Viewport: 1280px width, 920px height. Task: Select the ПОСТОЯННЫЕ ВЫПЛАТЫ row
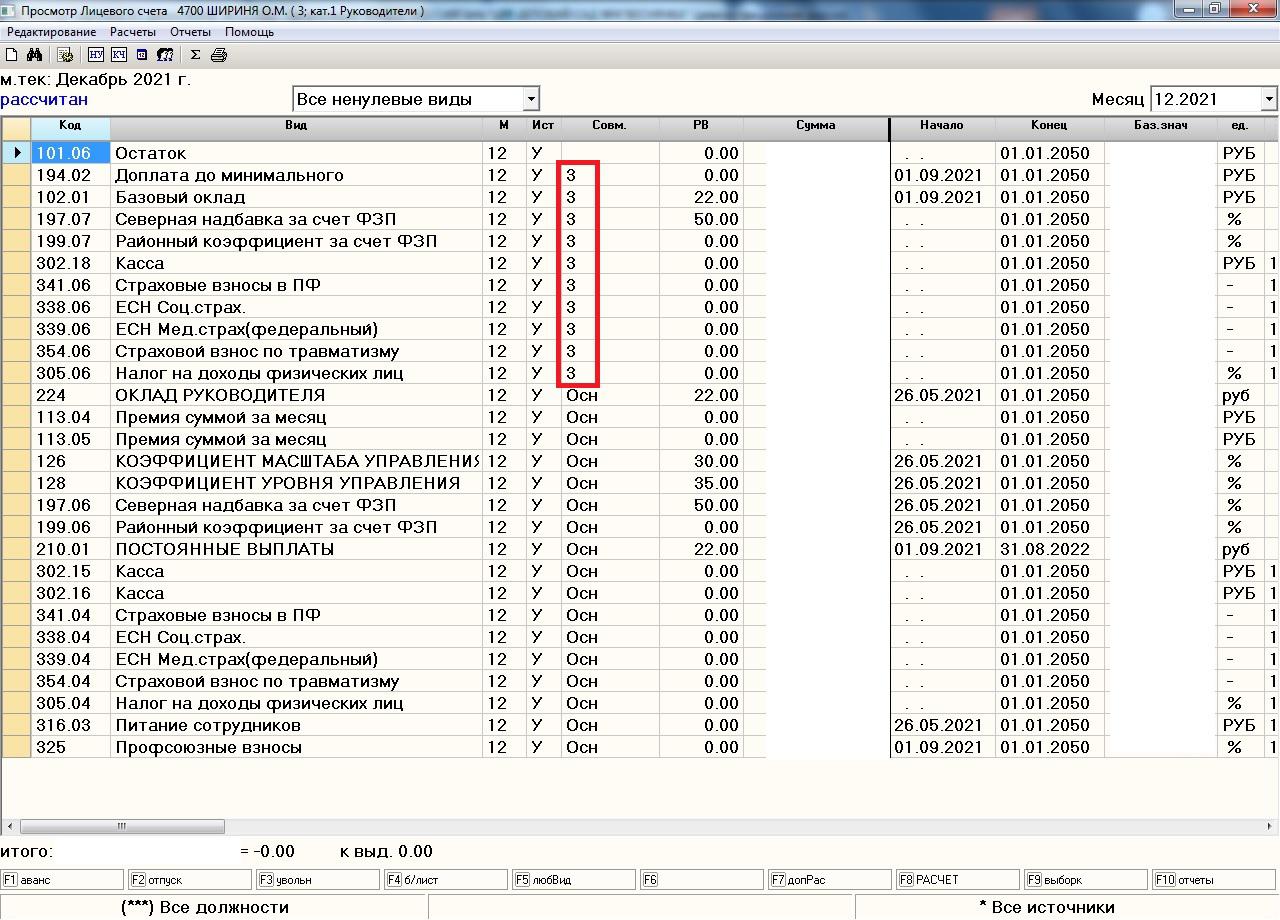click(640, 549)
